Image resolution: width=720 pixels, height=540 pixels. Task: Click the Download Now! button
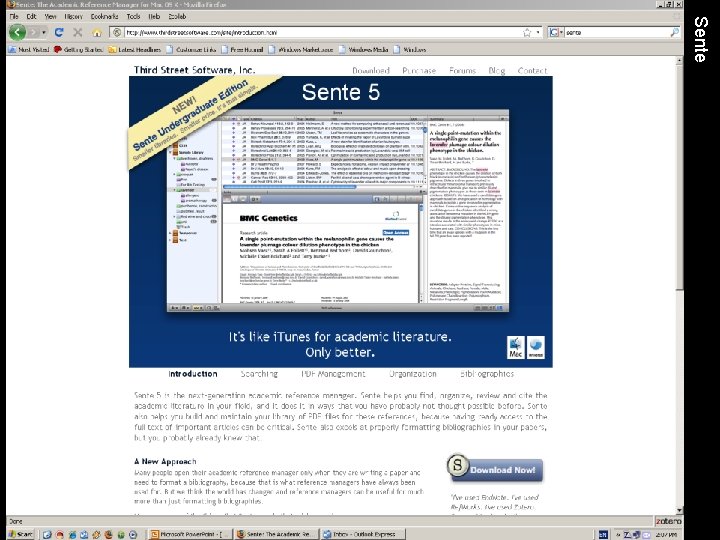coord(495,468)
